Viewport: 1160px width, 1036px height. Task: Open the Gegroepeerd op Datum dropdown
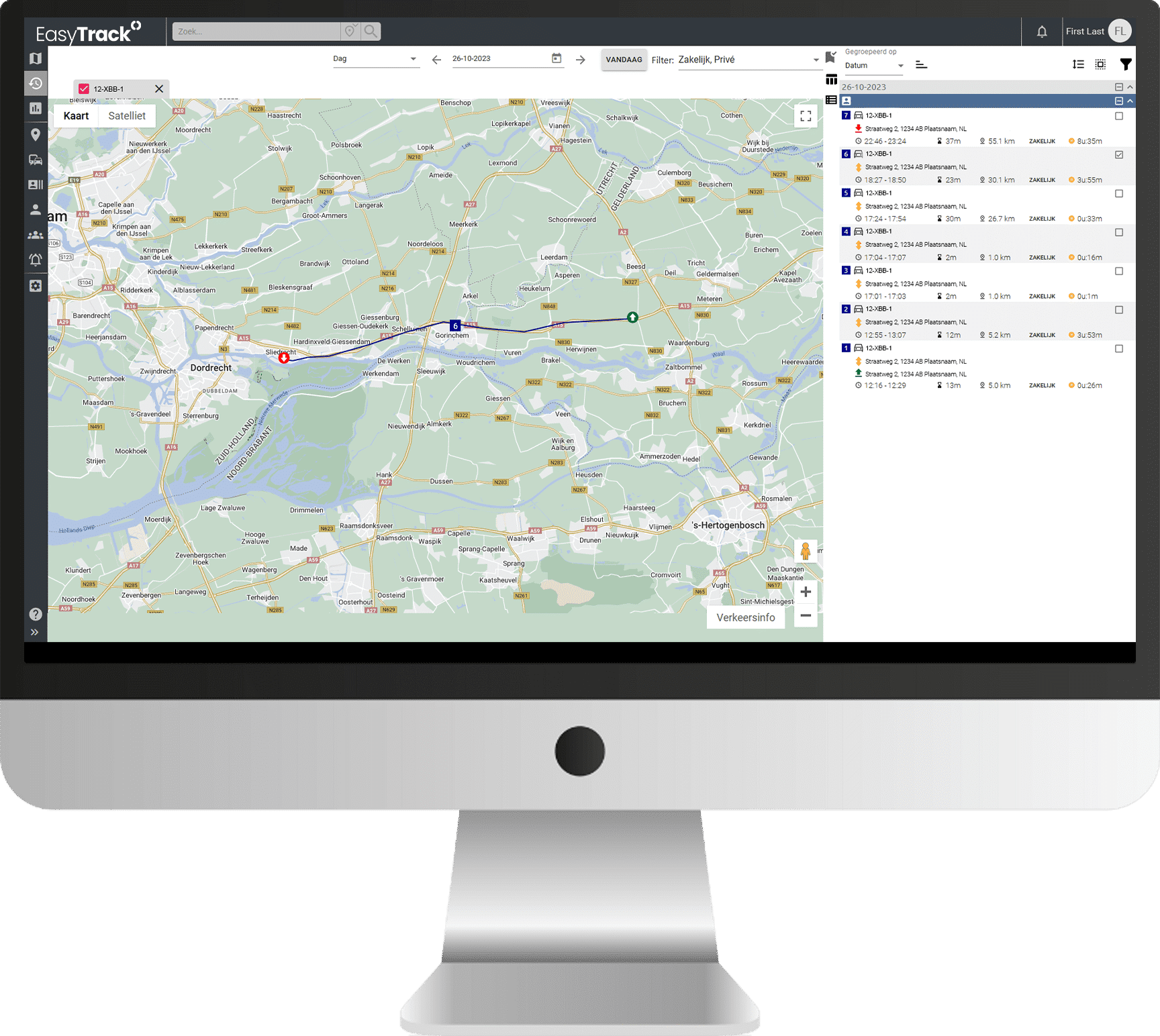[873, 66]
